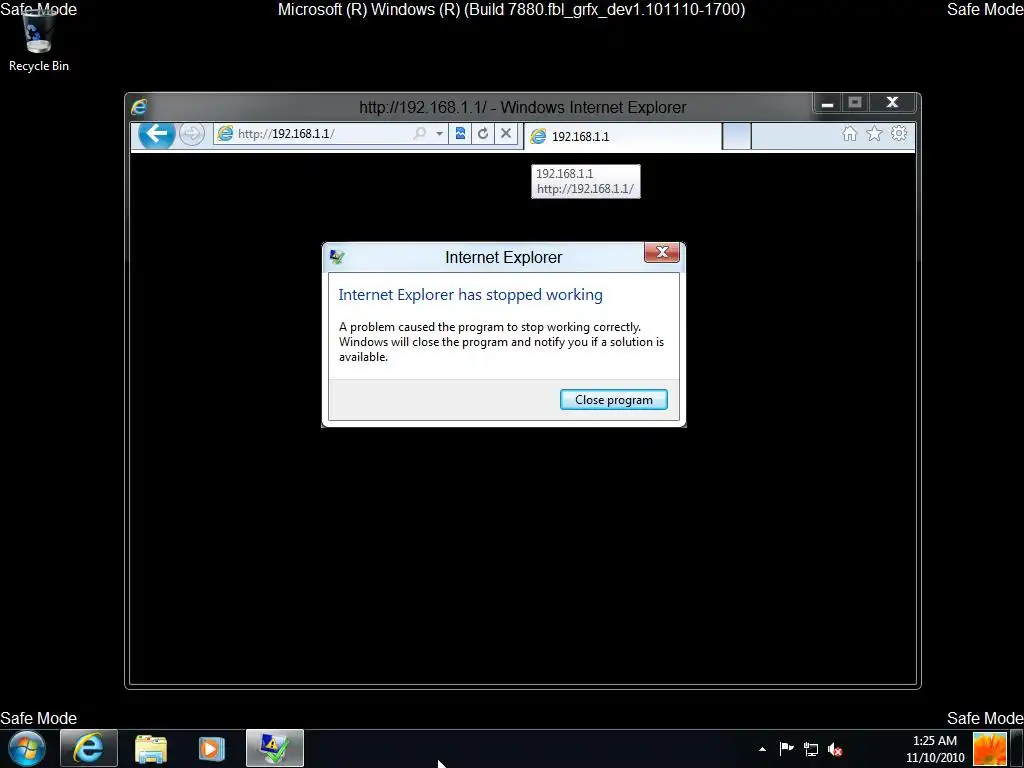
Task: Stop loading using the X icon
Action: (505, 134)
